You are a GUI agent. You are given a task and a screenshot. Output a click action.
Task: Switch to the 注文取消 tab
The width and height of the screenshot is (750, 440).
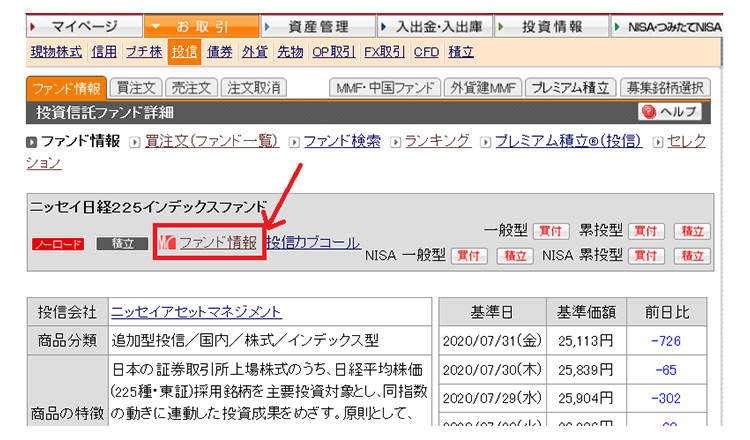click(x=254, y=88)
